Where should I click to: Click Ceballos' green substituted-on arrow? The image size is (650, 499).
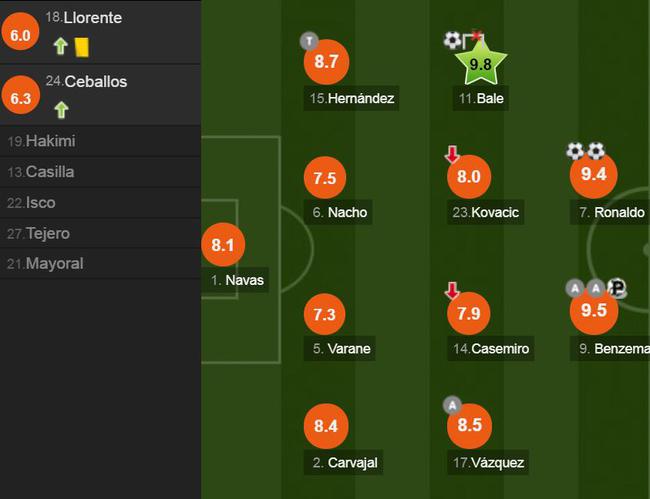[x=61, y=110]
